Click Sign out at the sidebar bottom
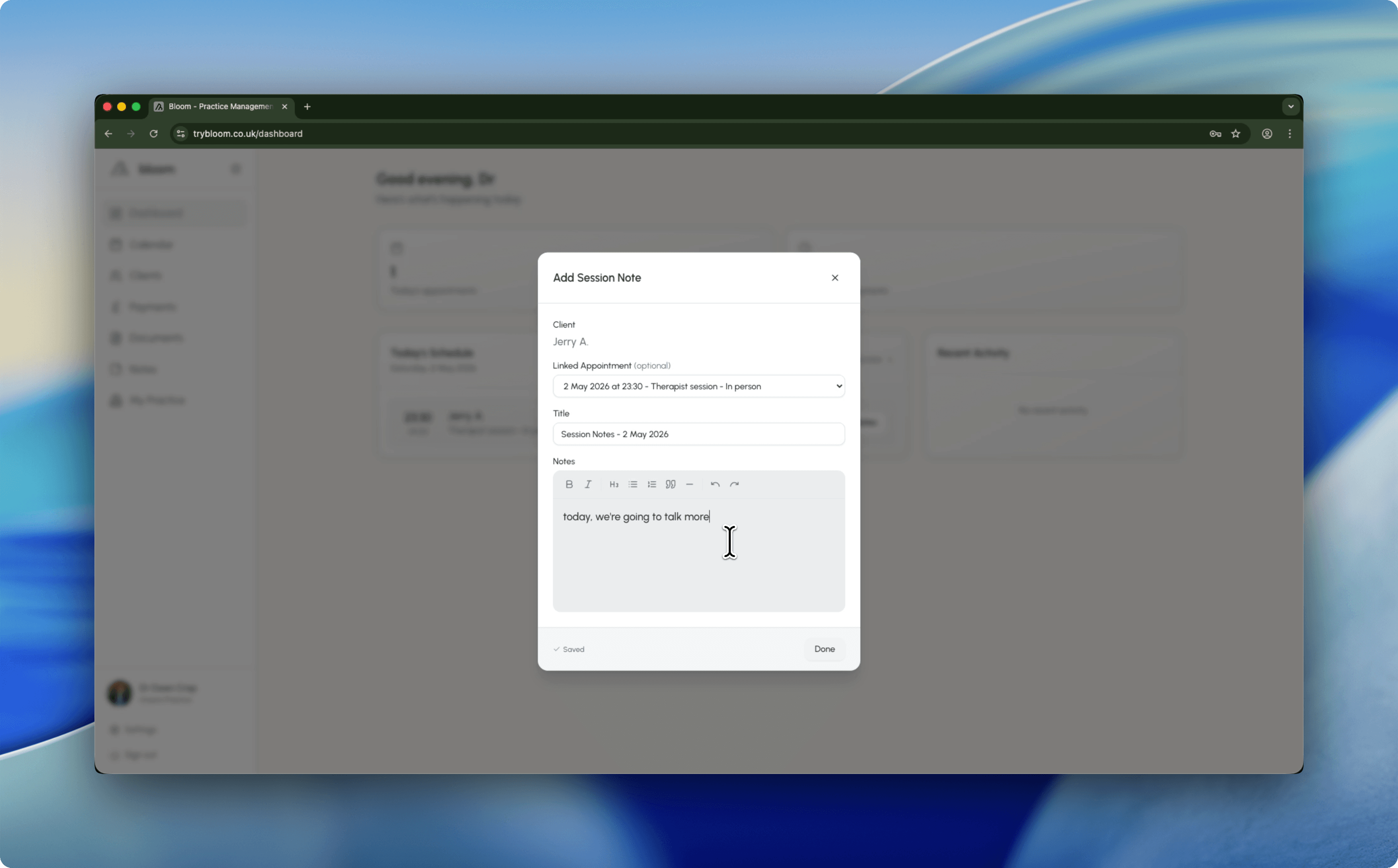 coord(133,755)
